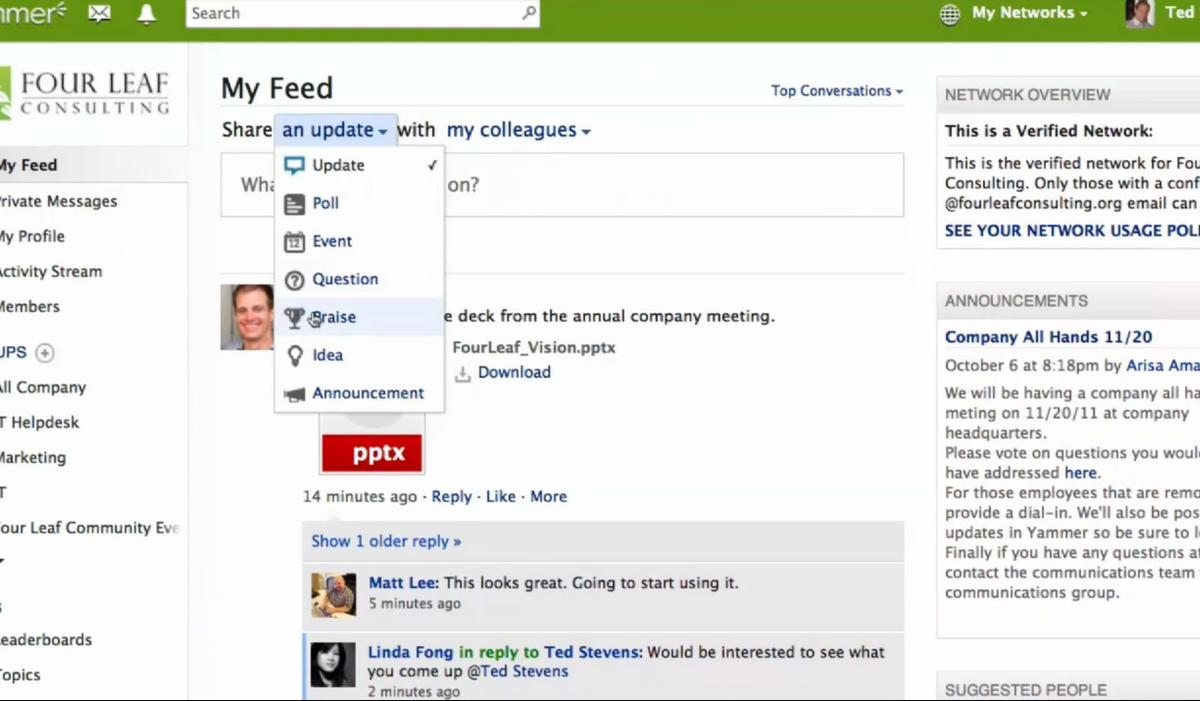This screenshot has width=1200, height=701.
Task: Open Topics in sidebar
Action: (x=20, y=674)
